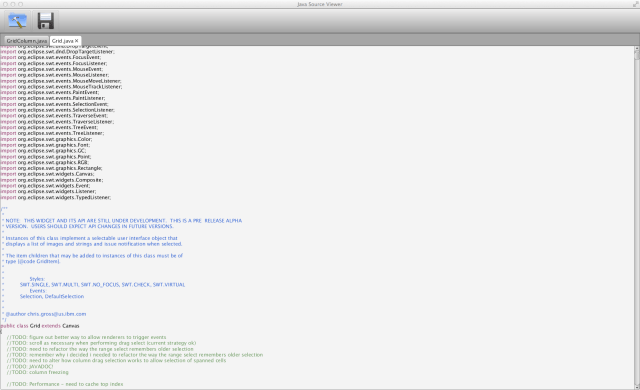The width and height of the screenshot is (640, 390).
Task: Click the events.TraverseEvent import line
Action: [x=54, y=116]
